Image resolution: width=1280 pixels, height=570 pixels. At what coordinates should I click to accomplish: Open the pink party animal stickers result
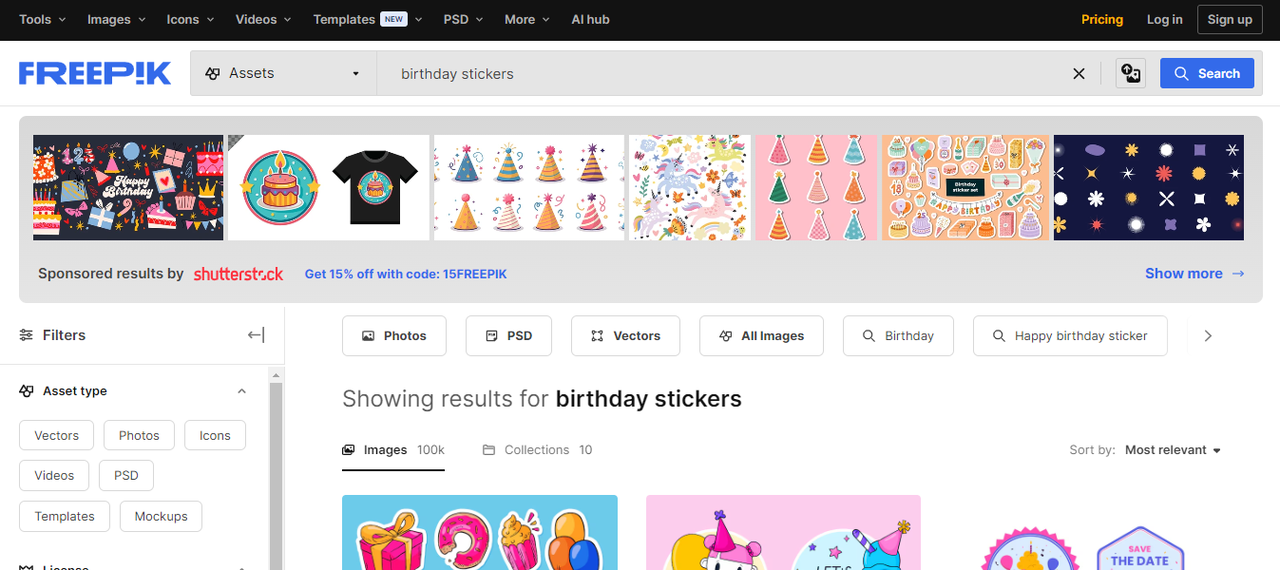[x=783, y=533]
